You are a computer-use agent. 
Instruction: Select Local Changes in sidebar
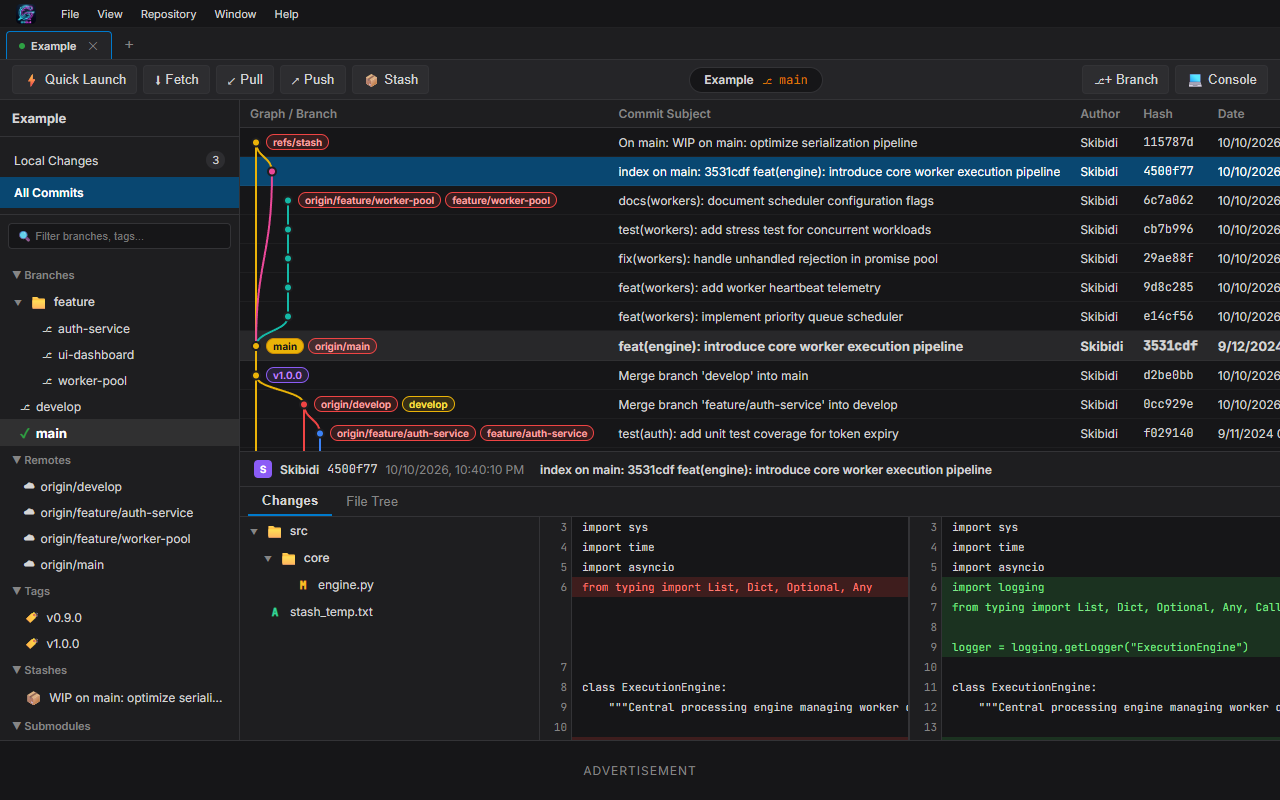tap(120, 160)
